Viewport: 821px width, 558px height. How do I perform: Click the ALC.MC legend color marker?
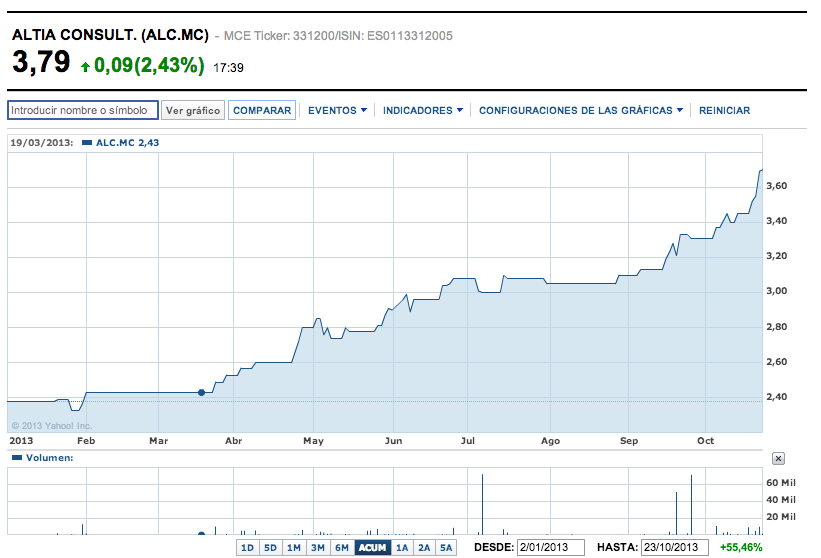87,143
